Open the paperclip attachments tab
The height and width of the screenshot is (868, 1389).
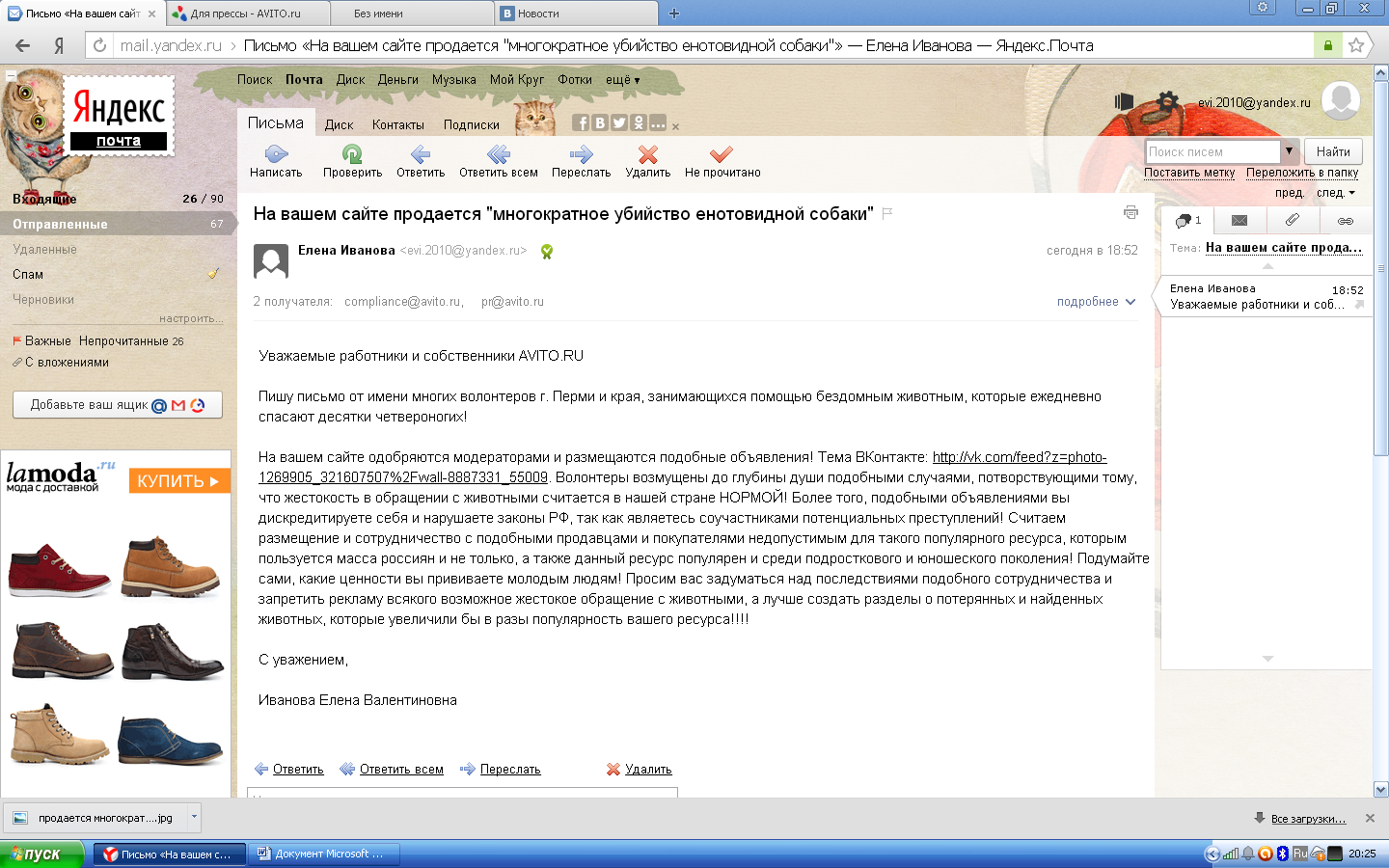[1292, 221]
